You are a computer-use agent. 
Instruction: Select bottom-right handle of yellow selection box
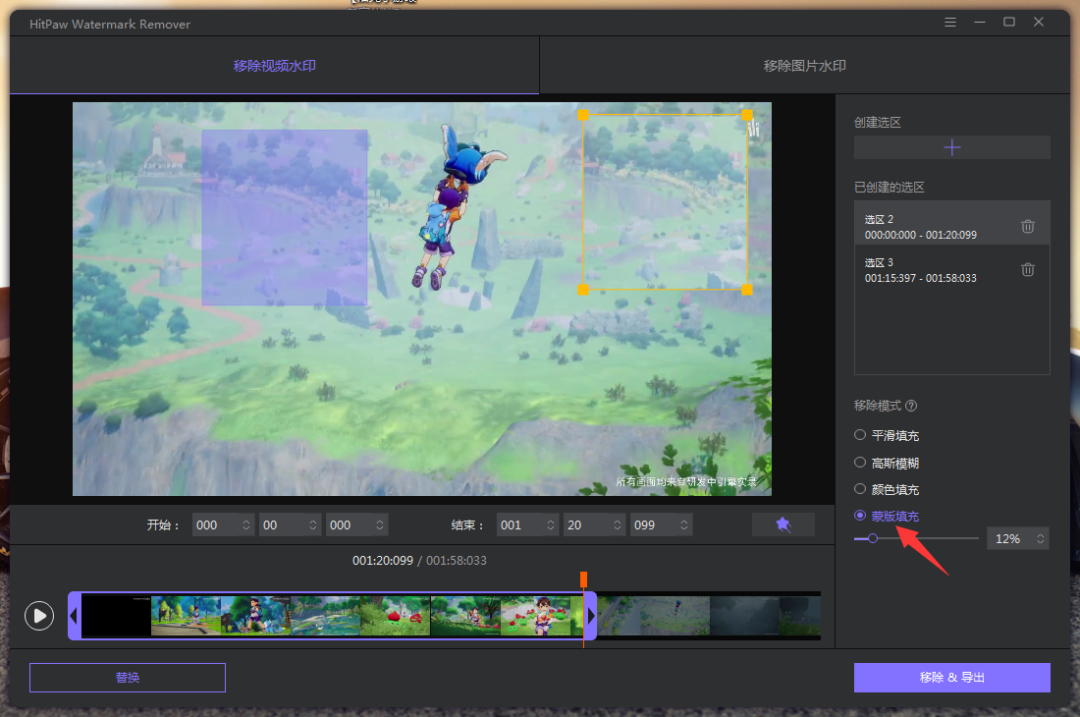coord(747,290)
